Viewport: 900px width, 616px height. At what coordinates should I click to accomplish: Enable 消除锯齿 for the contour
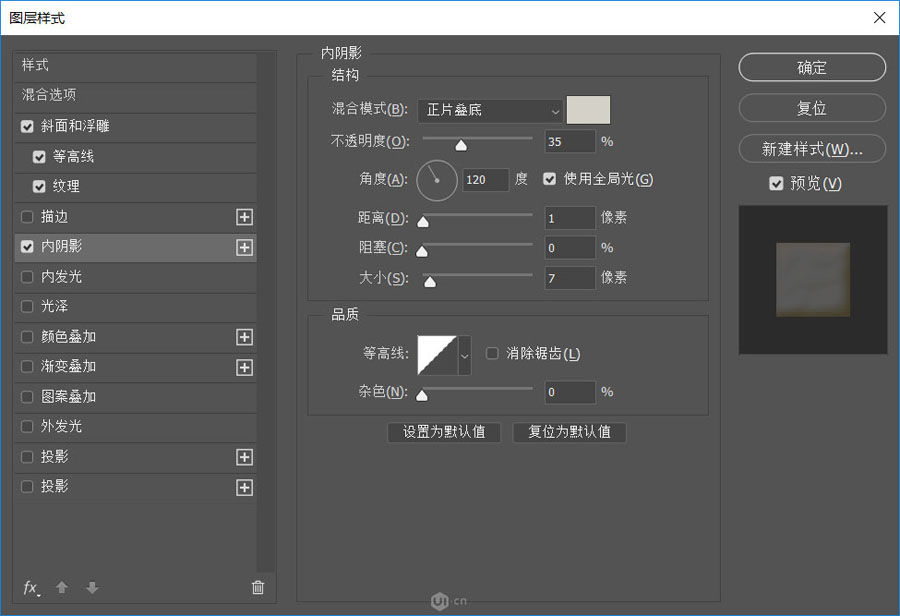click(x=490, y=353)
